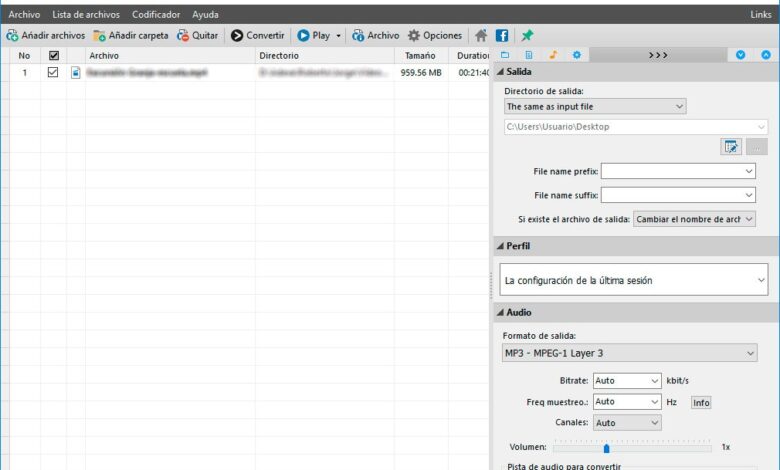Collapse the Salida section
This screenshot has height=470, width=780.
point(500,72)
